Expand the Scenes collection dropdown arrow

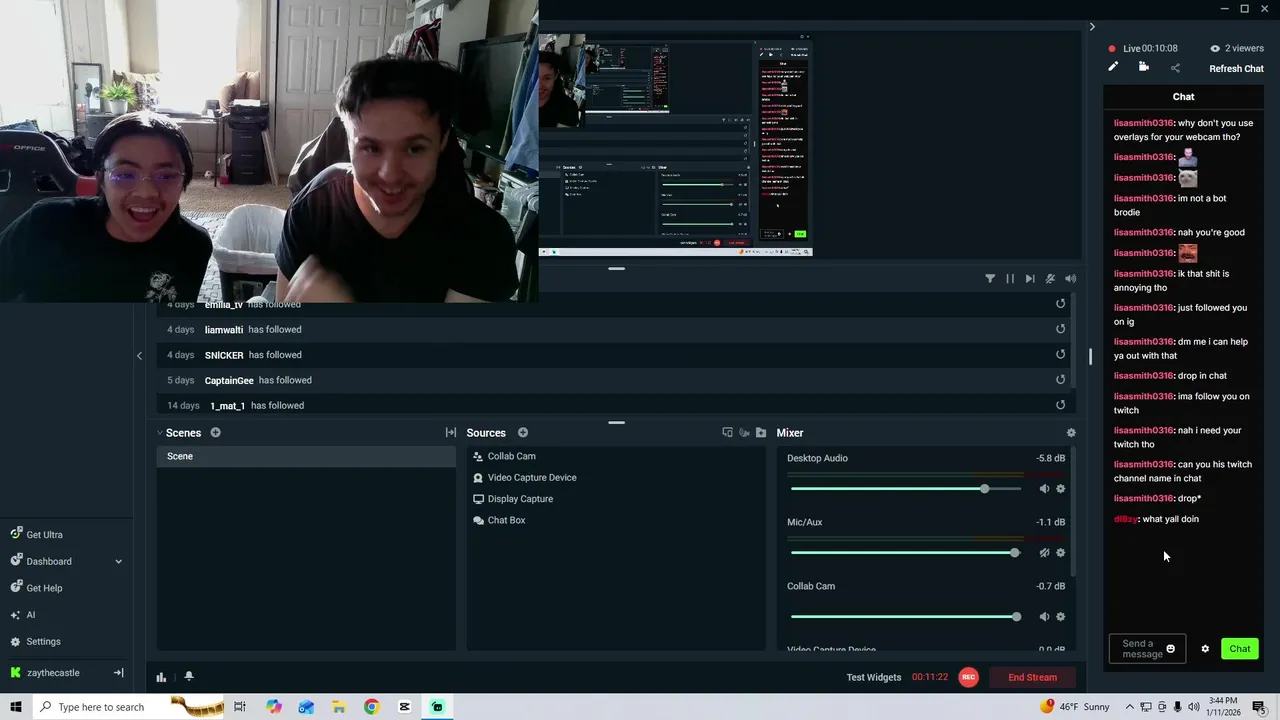coord(159,433)
